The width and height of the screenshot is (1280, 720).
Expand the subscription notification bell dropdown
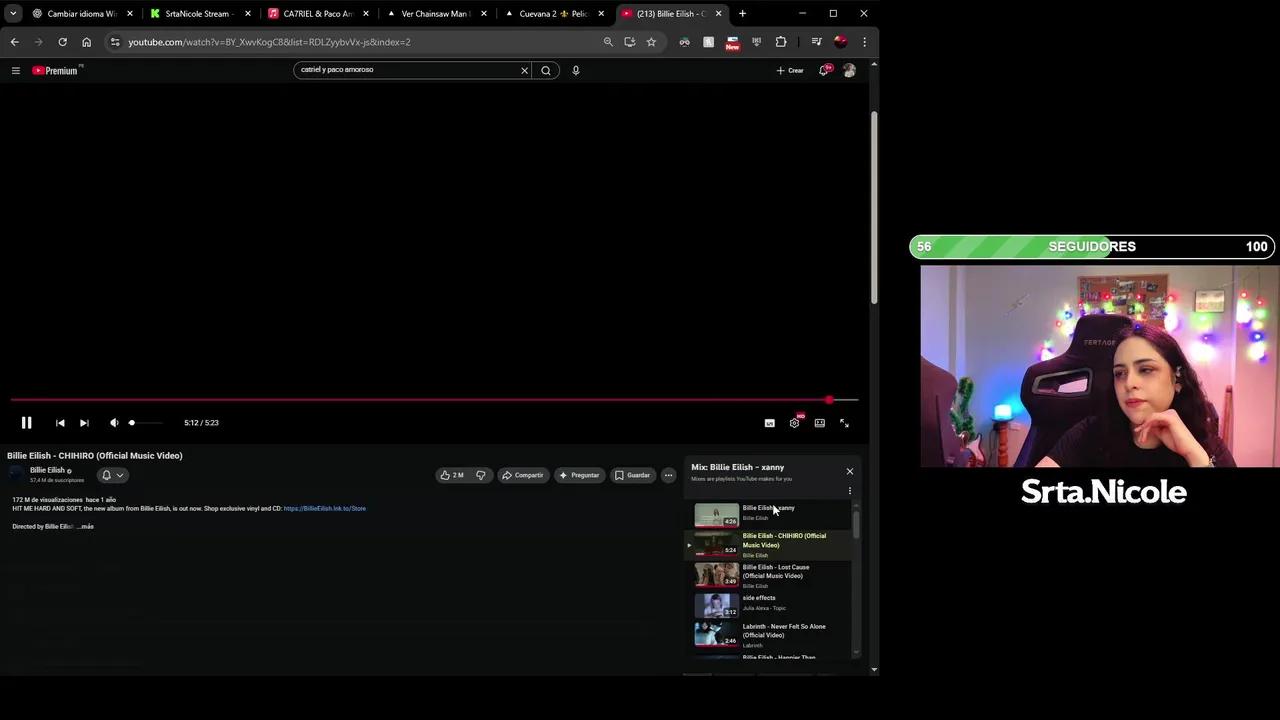112,475
